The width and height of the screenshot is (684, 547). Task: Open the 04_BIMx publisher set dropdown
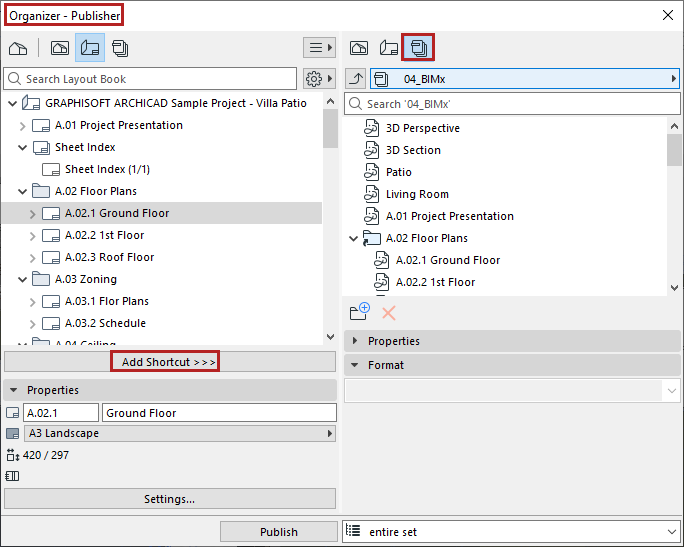tap(525, 79)
